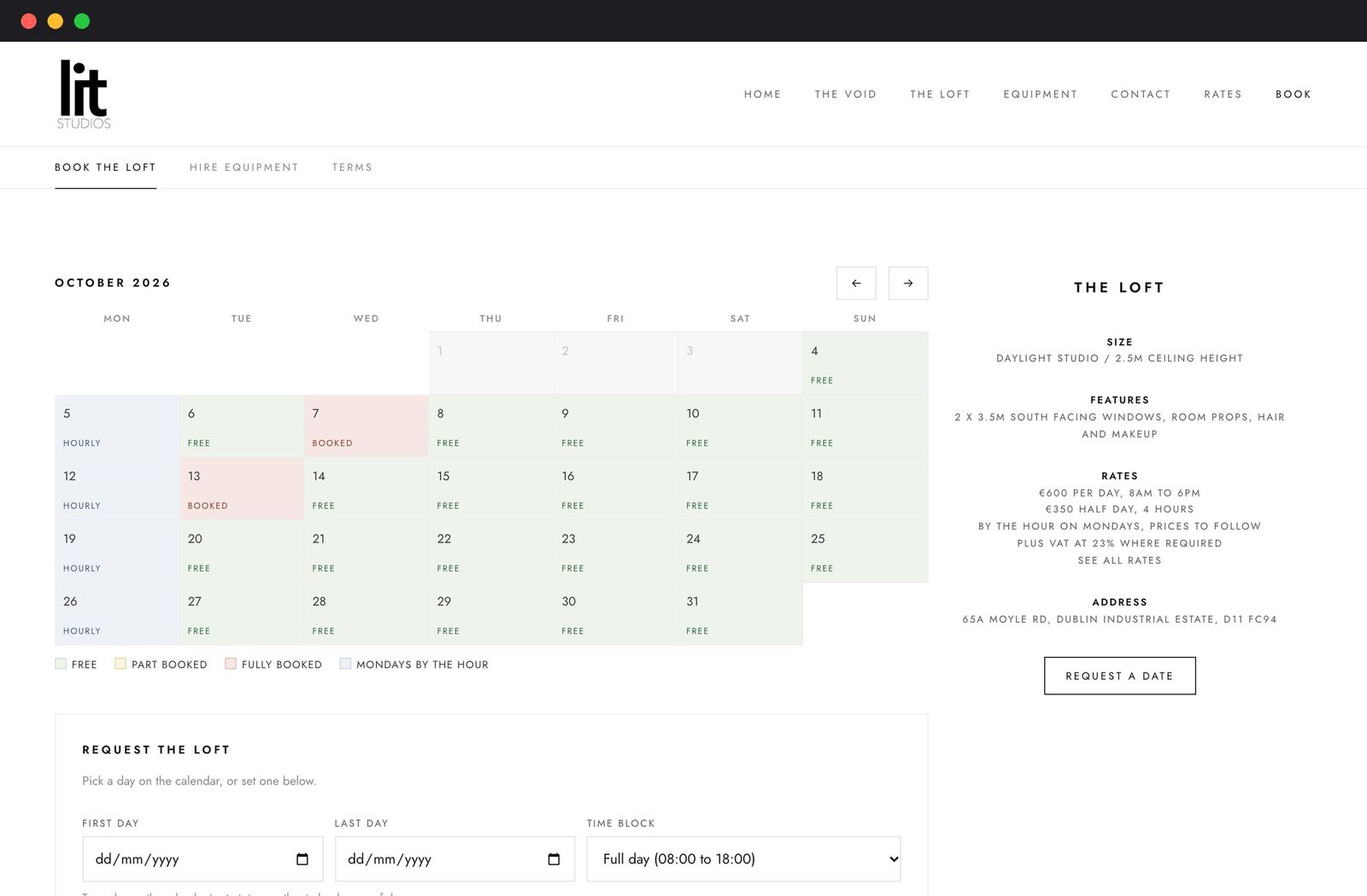Select hourly Monday October 26

pos(117,613)
